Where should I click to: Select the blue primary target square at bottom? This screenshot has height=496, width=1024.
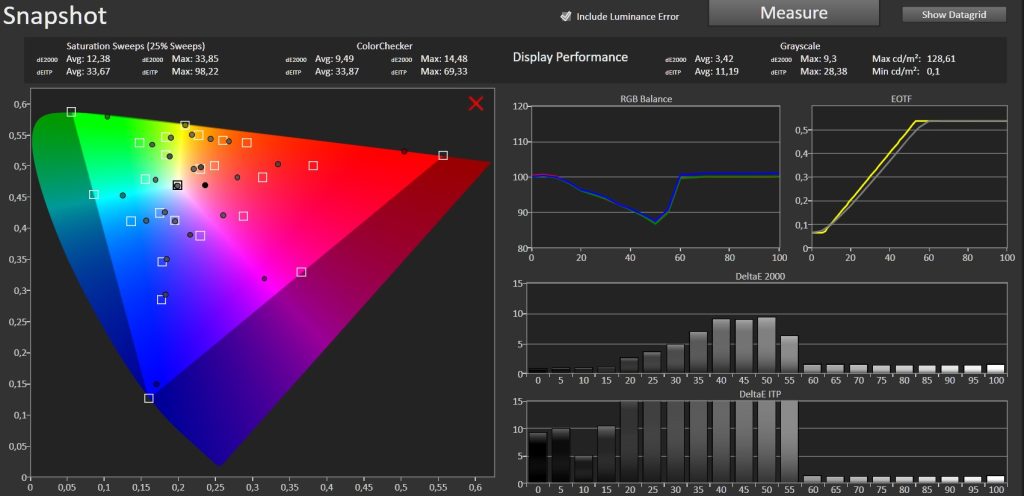[148, 398]
